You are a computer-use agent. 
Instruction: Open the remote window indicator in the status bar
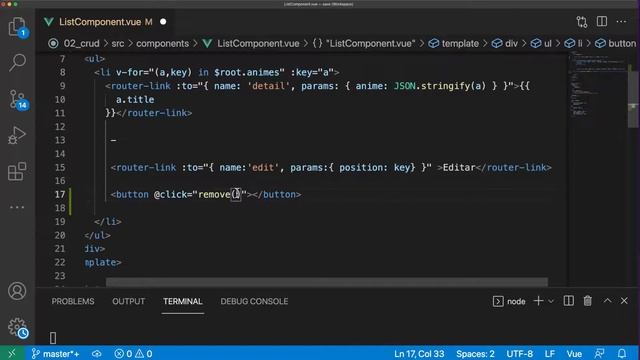12,353
